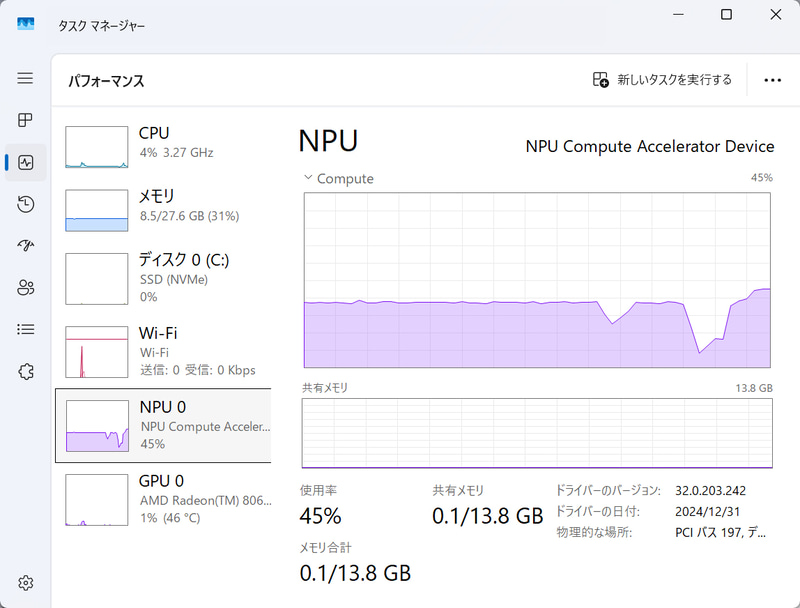Viewport: 800px width, 608px height.
Task: Switch to the CPU performance entry
Action: coord(163,143)
